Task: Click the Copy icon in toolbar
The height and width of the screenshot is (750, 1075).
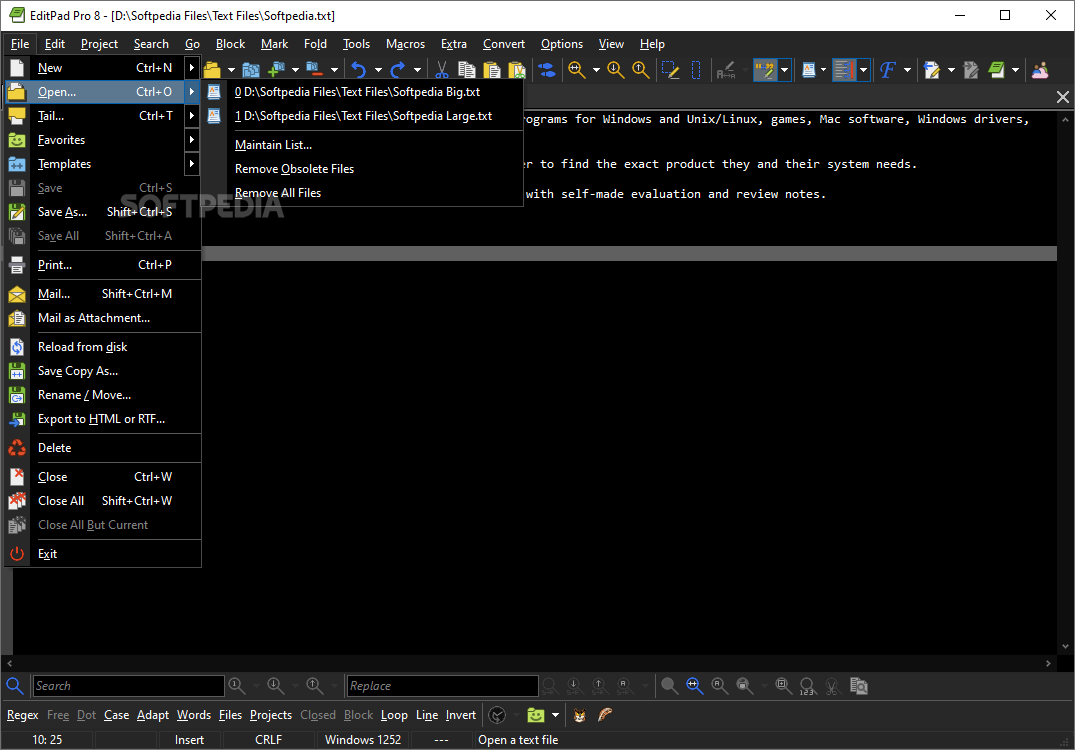Action: [467, 69]
